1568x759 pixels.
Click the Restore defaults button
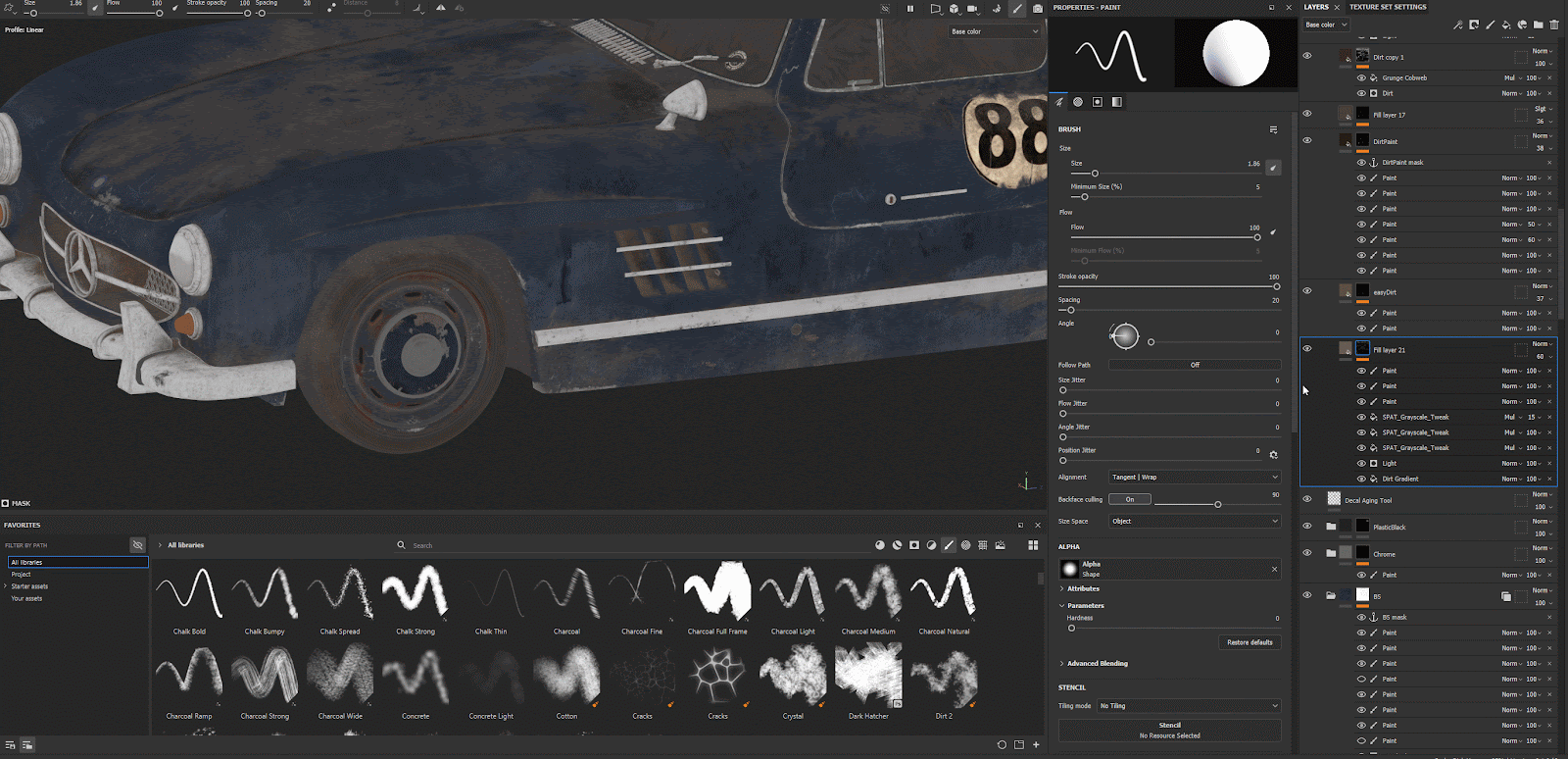[x=1249, y=642]
